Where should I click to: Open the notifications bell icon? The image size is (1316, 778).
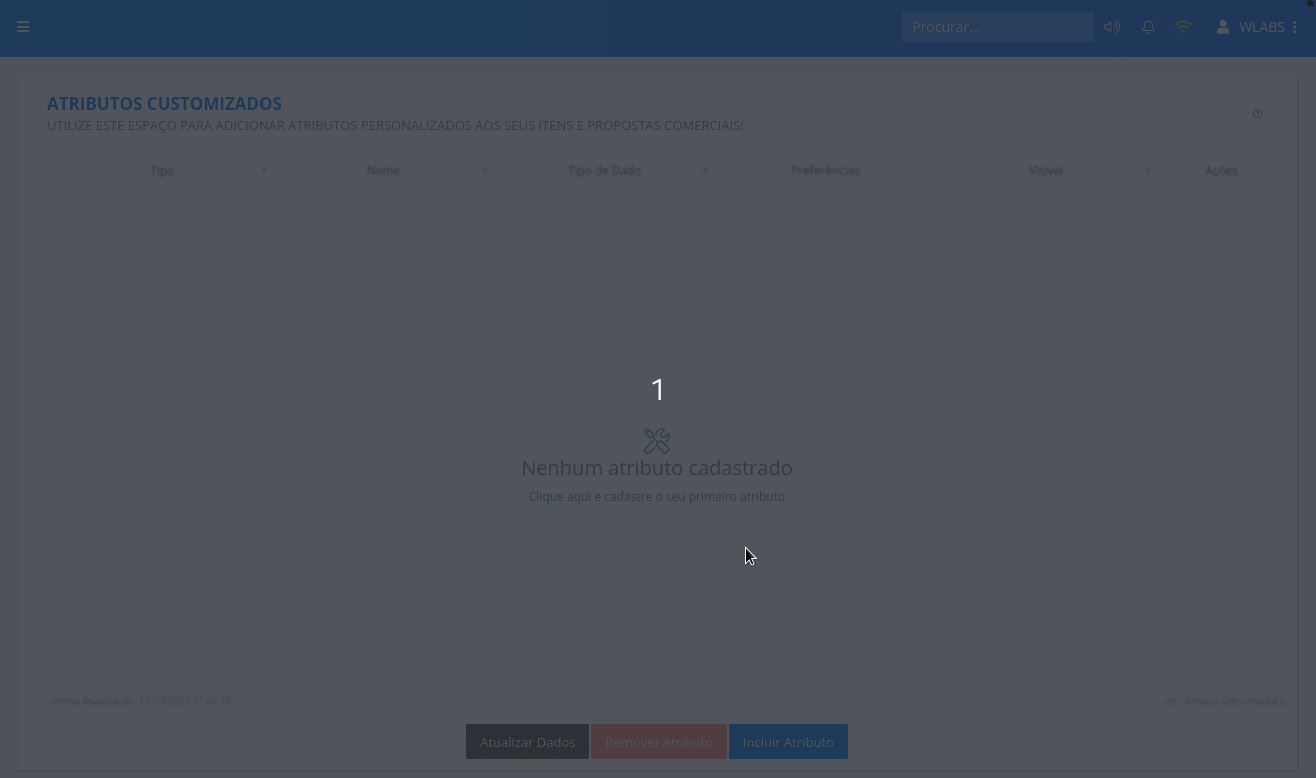click(1148, 27)
